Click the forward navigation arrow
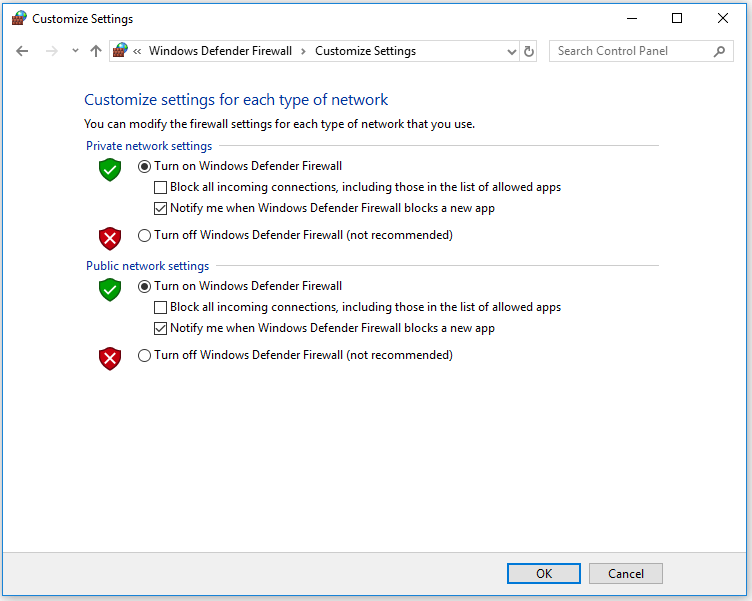752x601 pixels. (51, 51)
